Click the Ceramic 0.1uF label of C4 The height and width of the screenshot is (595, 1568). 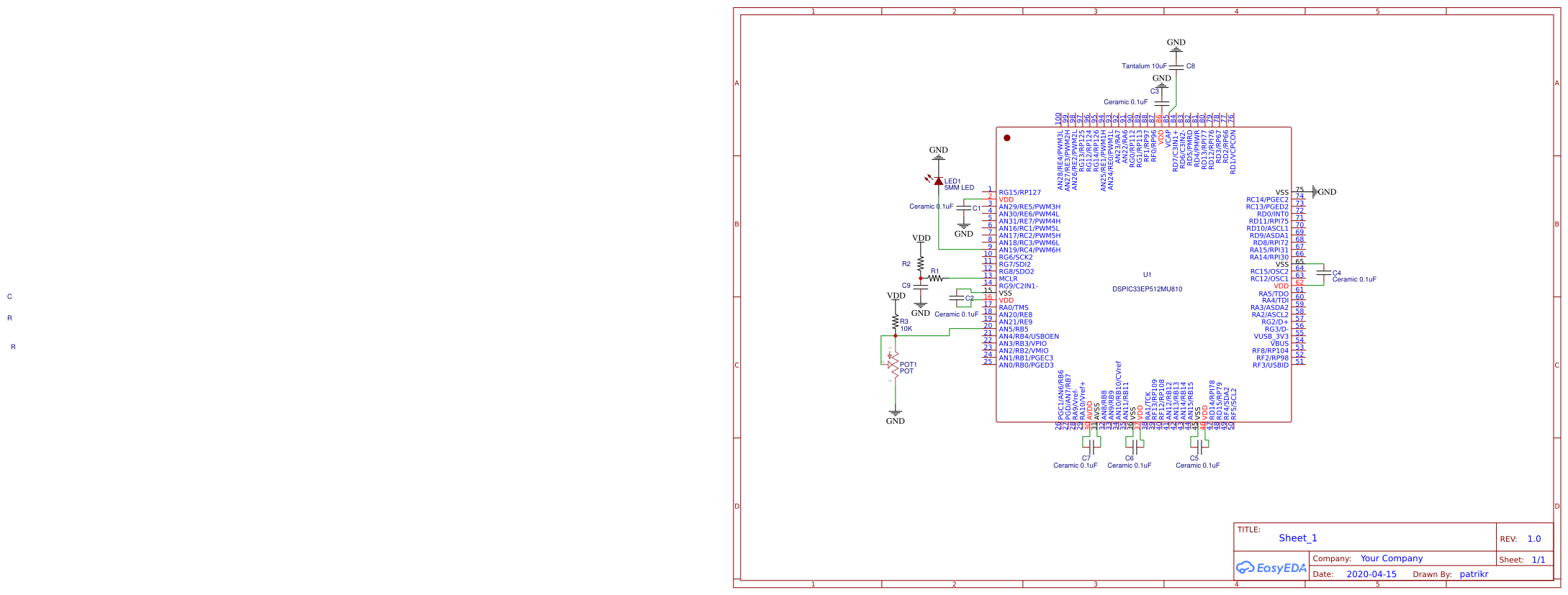tap(1353, 279)
